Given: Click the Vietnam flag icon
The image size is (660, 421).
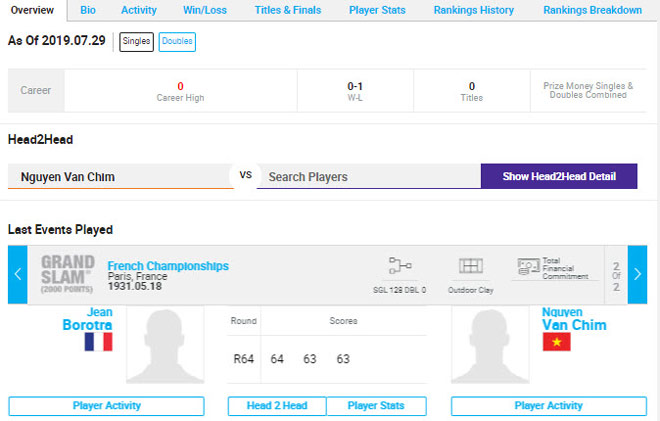Looking at the screenshot, I should tap(556, 342).
